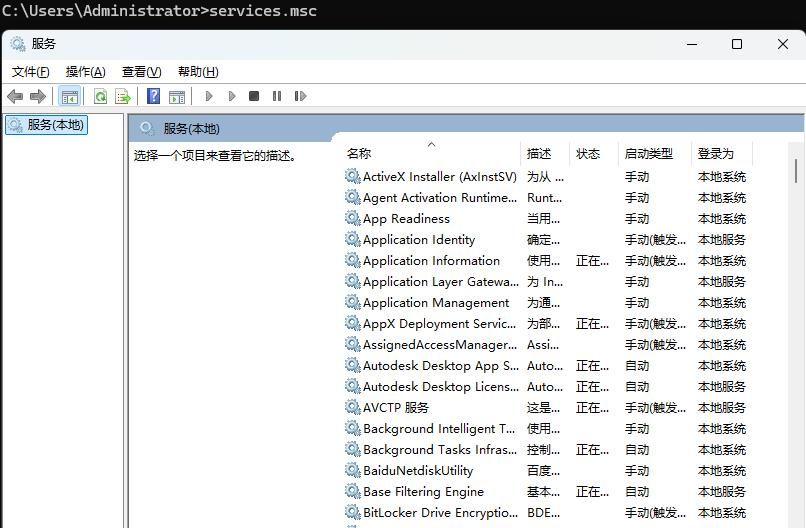This screenshot has width=806, height=528.
Task: Toggle Show/Hide Console Tree button
Action: coord(69,97)
